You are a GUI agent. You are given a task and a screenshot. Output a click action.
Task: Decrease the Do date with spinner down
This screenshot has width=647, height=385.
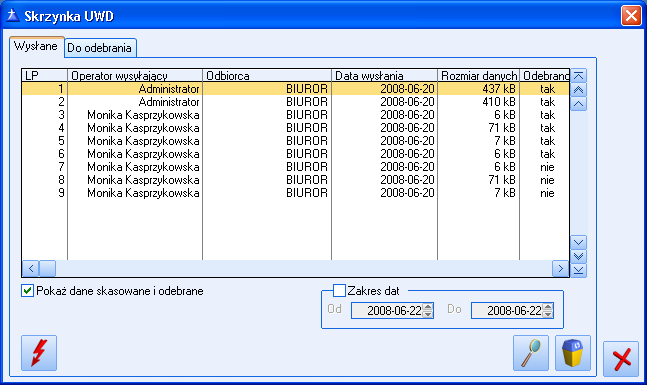click(548, 314)
